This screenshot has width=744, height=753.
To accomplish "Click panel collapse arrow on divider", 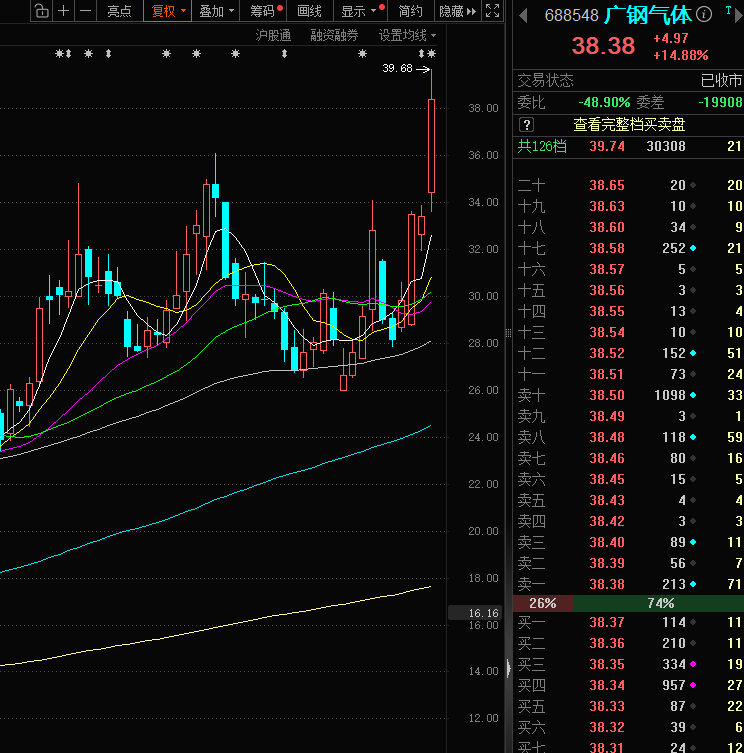I will [508, 668].
